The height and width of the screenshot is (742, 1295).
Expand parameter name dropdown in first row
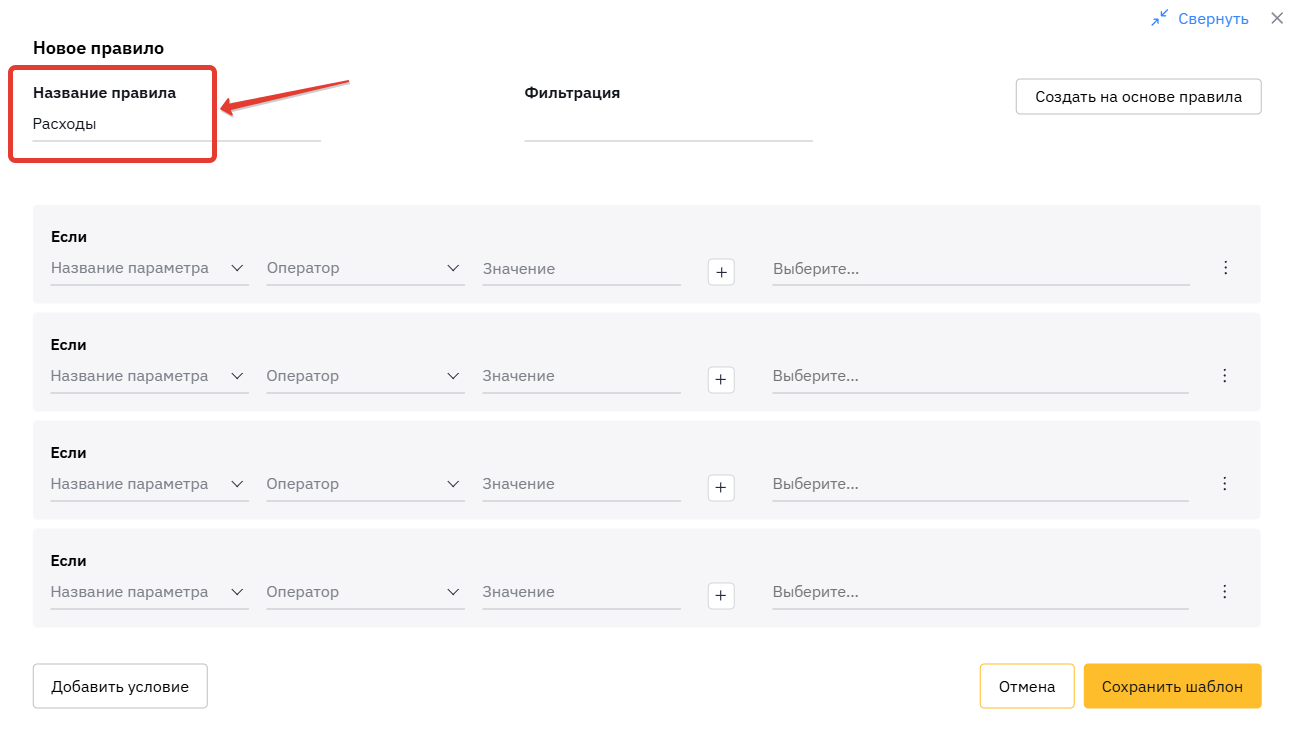point(149,268)
